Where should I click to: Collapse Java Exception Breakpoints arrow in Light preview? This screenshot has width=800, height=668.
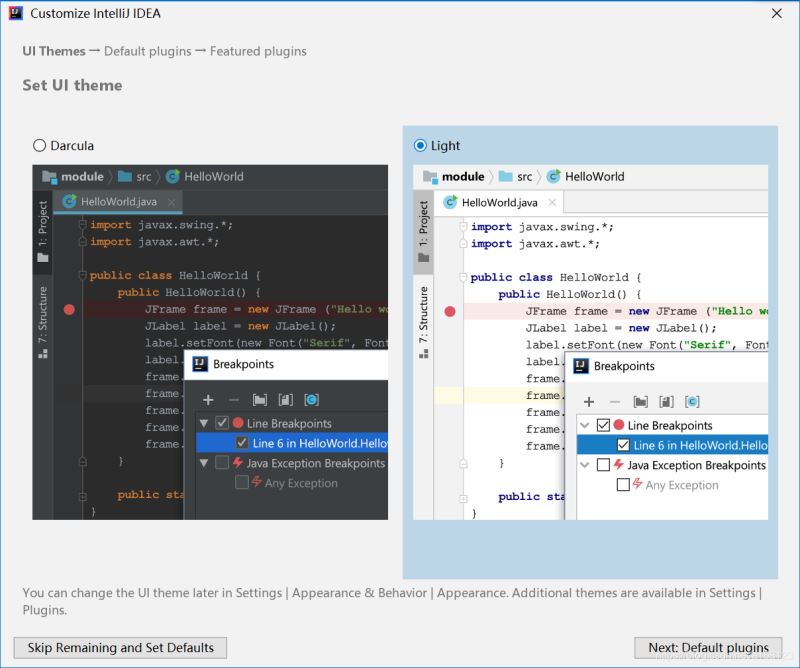[585, 465]
